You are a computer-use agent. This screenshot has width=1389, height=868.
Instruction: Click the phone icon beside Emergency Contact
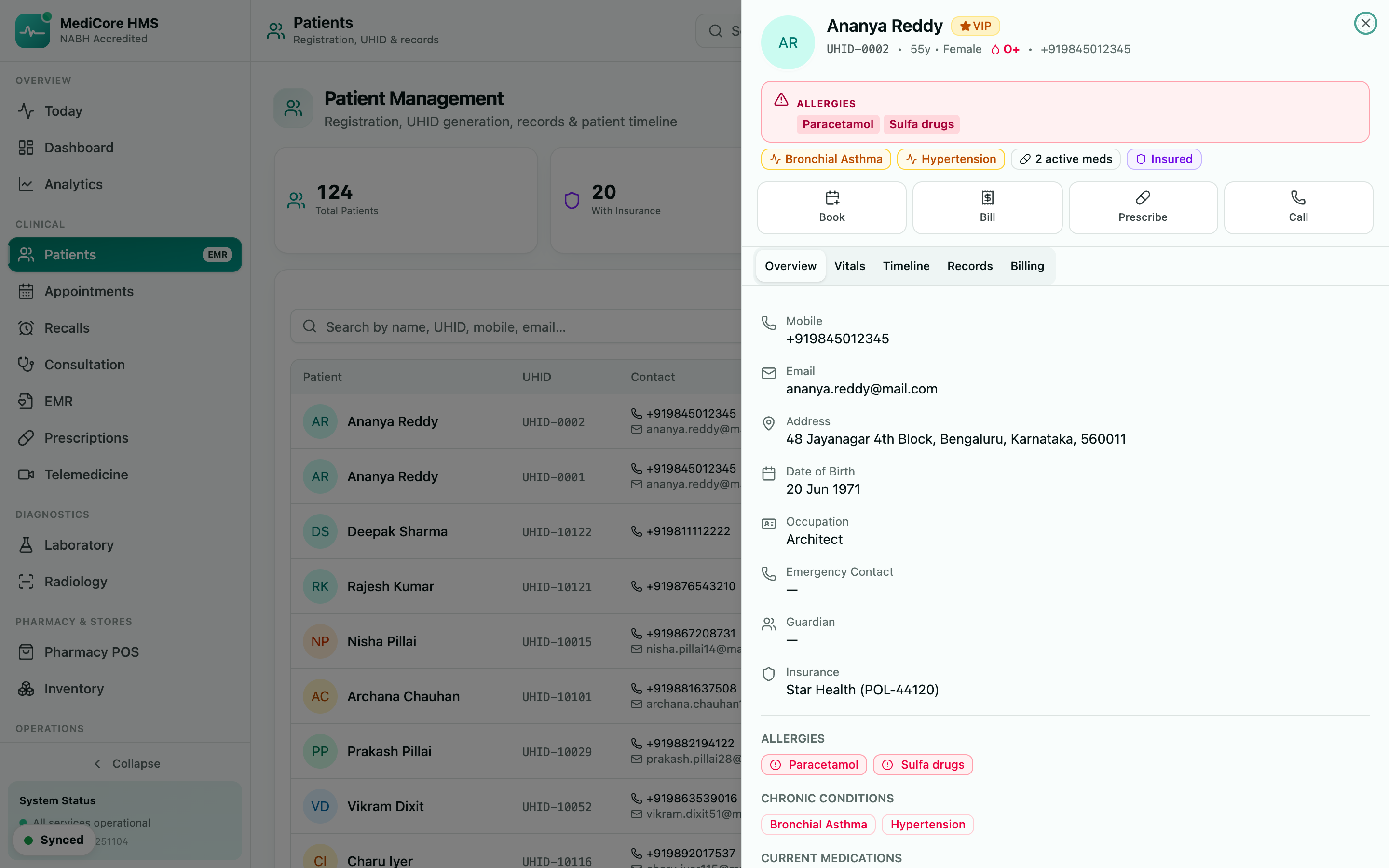769,573
